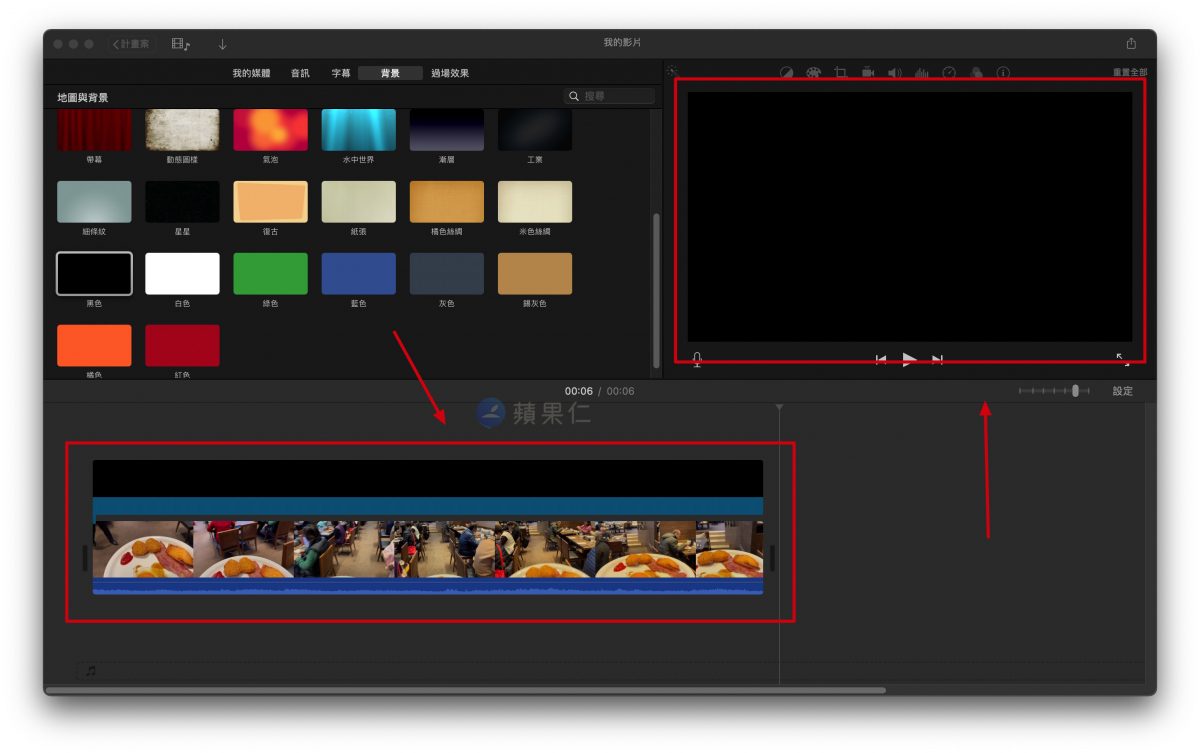
Task: Select the 灰色 gray background swatch
Action: [446, 273]
